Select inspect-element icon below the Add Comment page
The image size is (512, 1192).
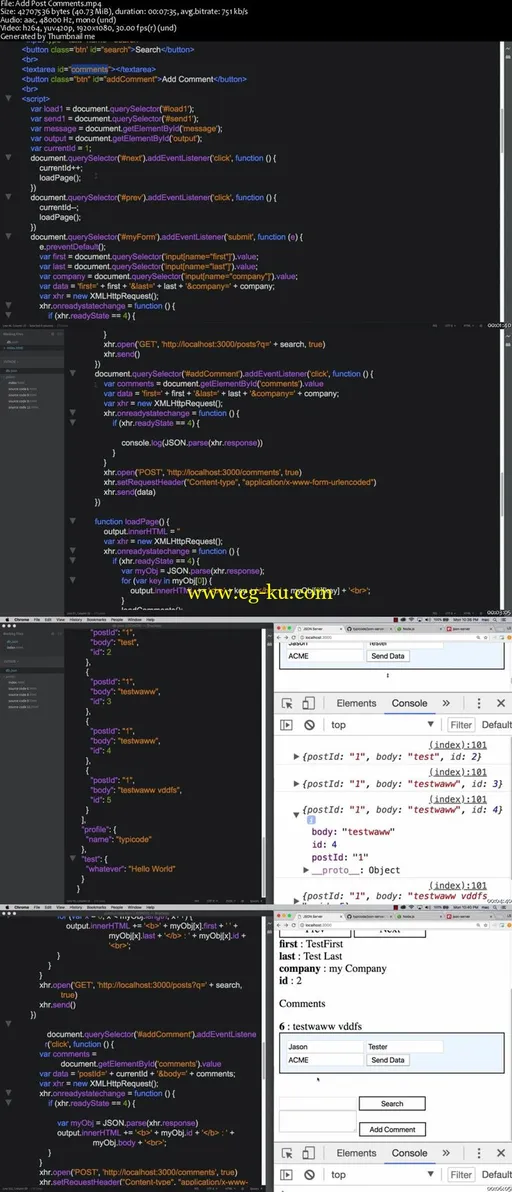click(287, 1152)
